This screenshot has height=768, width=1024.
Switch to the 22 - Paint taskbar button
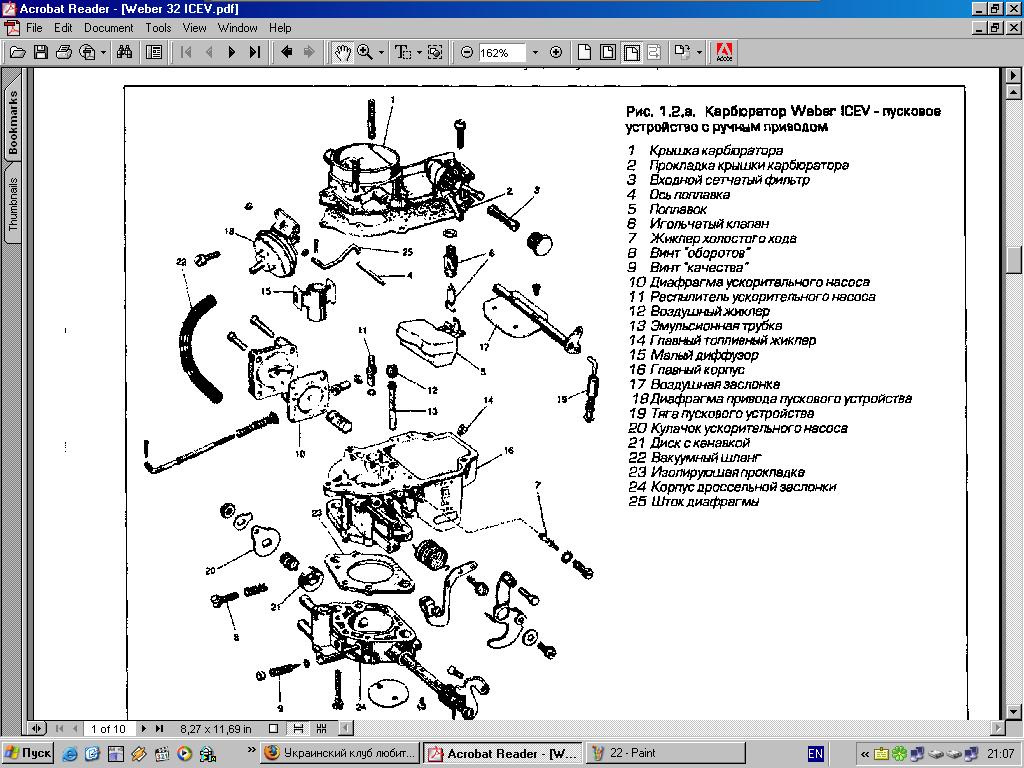[665, 753]
